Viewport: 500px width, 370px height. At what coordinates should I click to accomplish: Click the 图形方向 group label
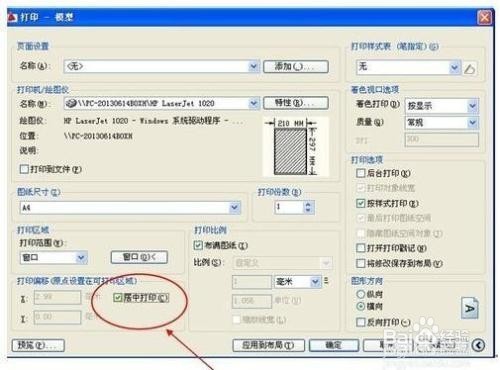pyautogui.click(x=367, y=281)
